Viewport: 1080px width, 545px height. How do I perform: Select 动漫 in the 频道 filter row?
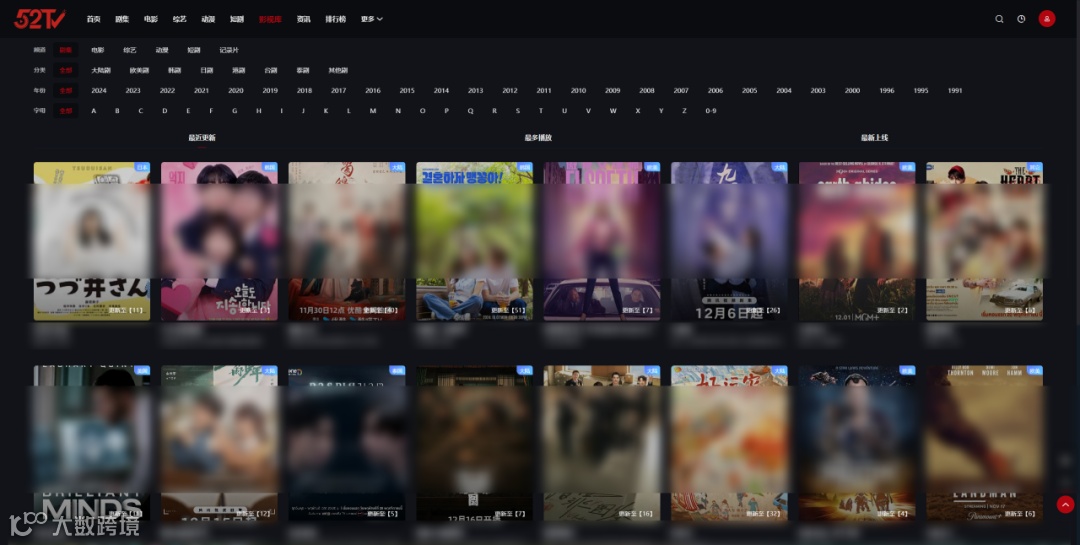[x=162, y=50]
